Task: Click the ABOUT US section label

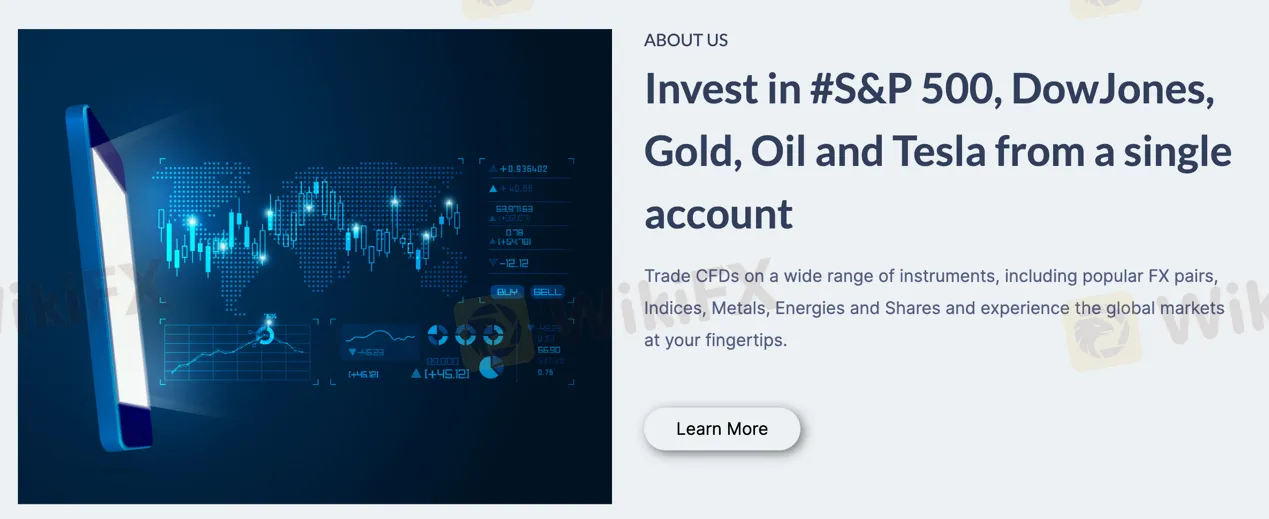Action: (686, 40)
